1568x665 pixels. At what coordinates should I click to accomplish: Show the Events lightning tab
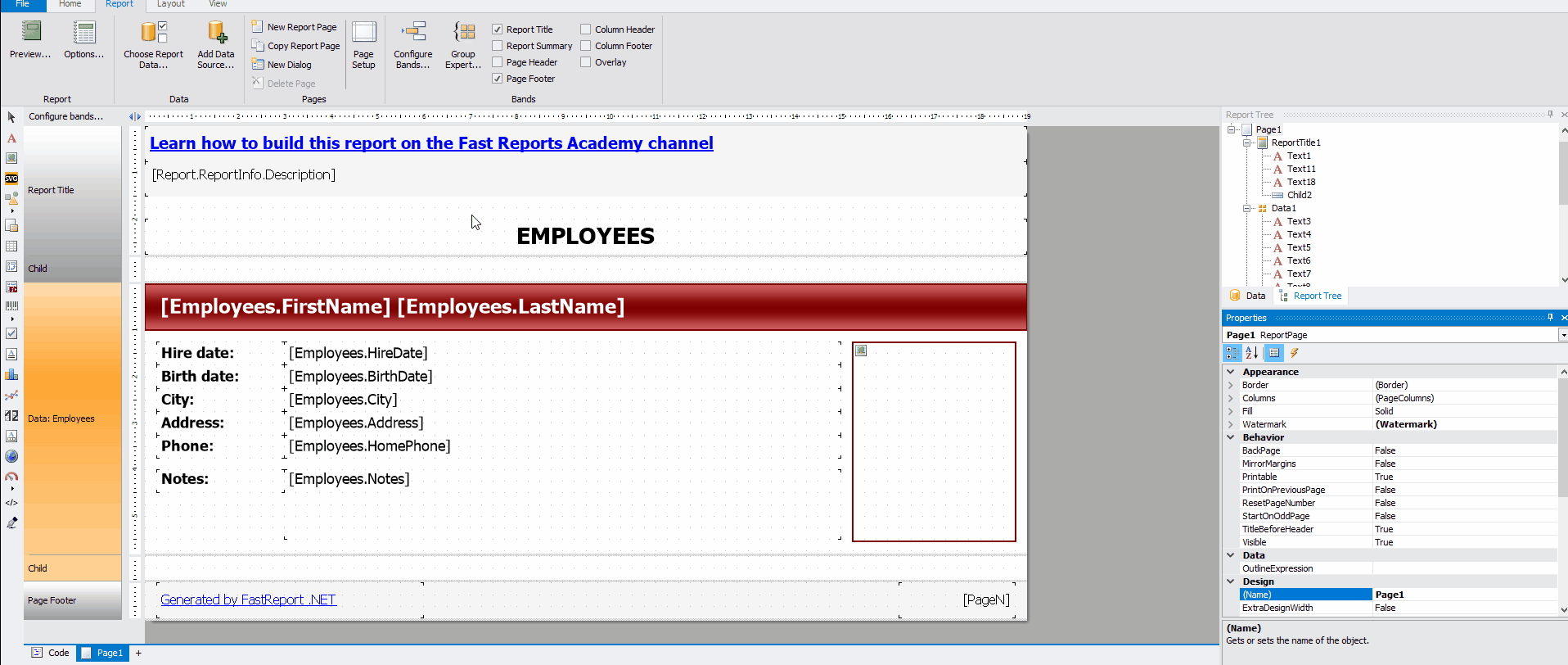[1294, 353]
